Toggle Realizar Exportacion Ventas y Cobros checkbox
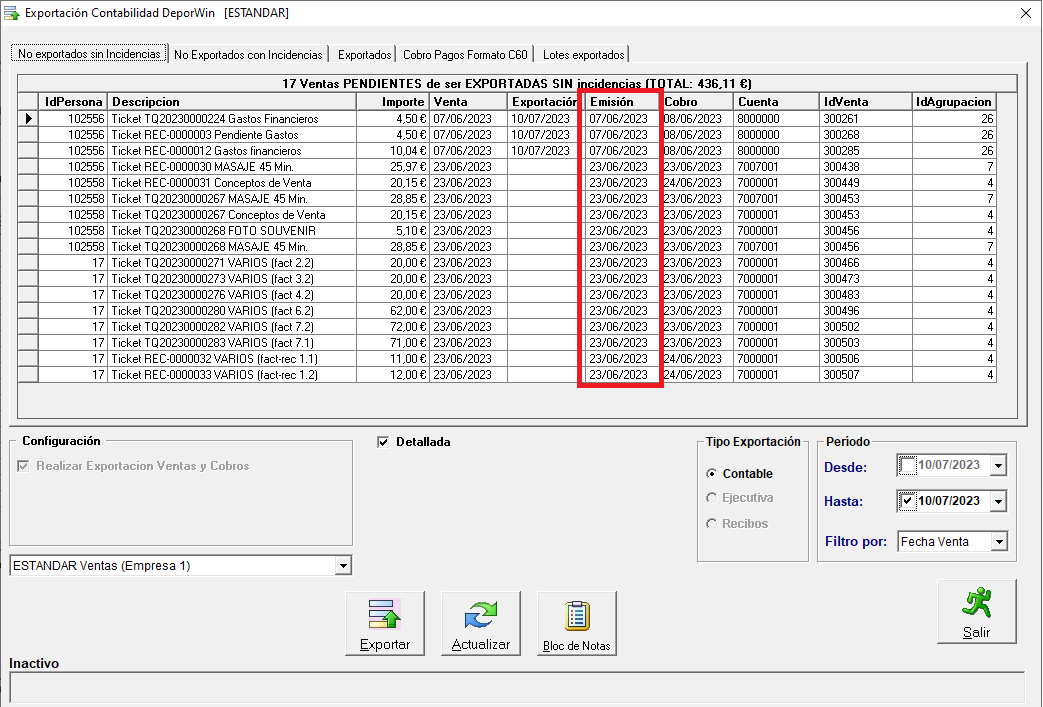Screen dimensions: 1043x707 23,466
